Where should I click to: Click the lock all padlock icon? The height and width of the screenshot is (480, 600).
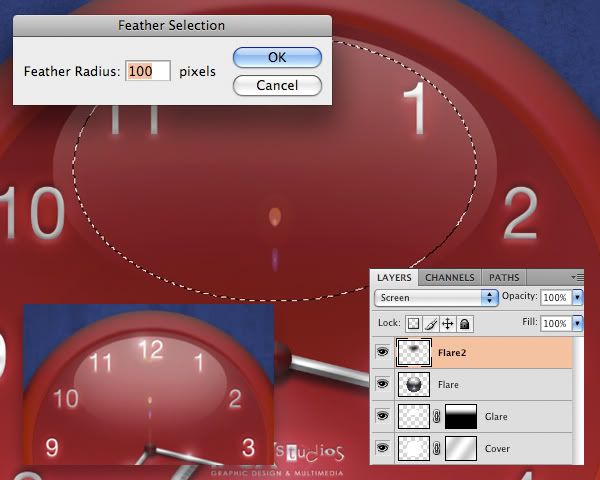pyautogui.click(x=465, y=324)
